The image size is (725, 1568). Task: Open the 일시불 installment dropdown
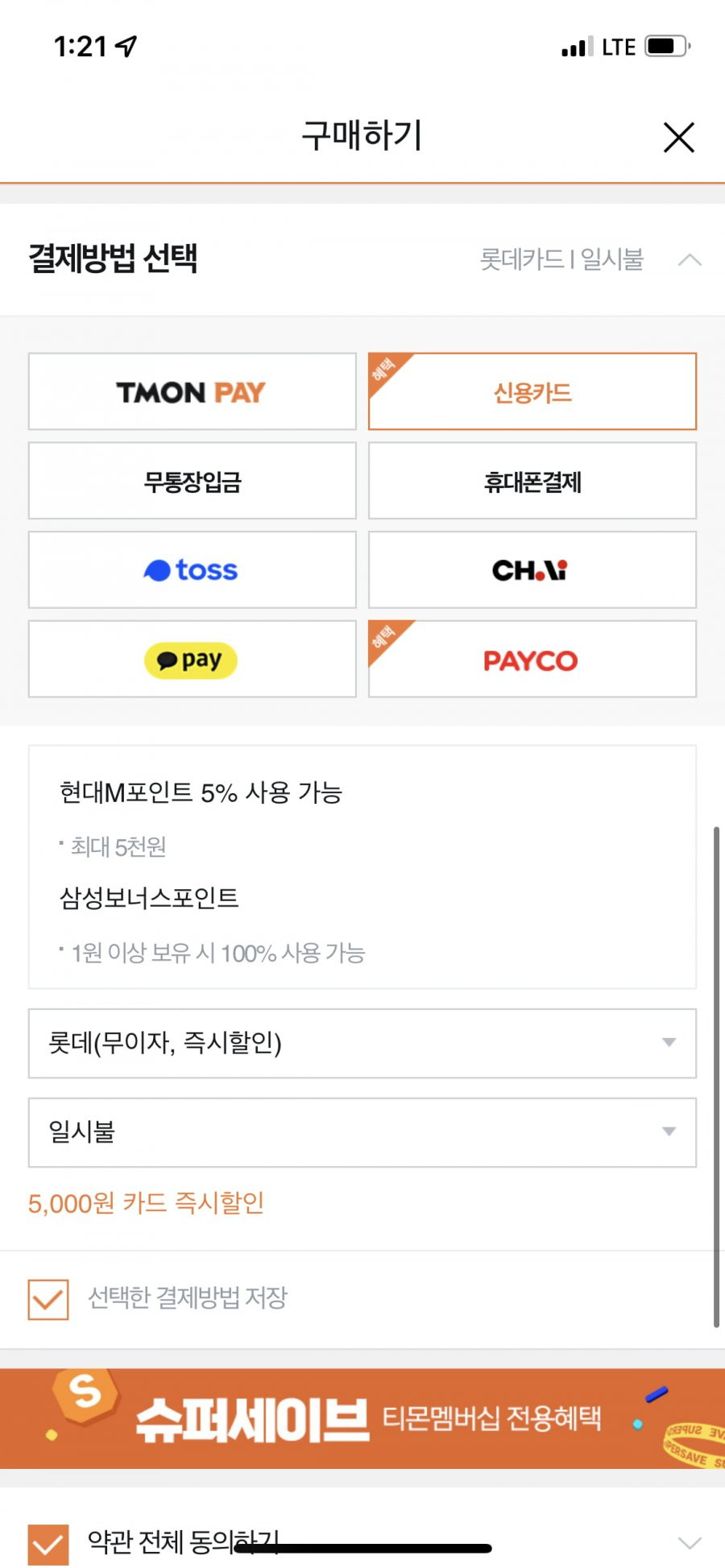coord(362,1132)
